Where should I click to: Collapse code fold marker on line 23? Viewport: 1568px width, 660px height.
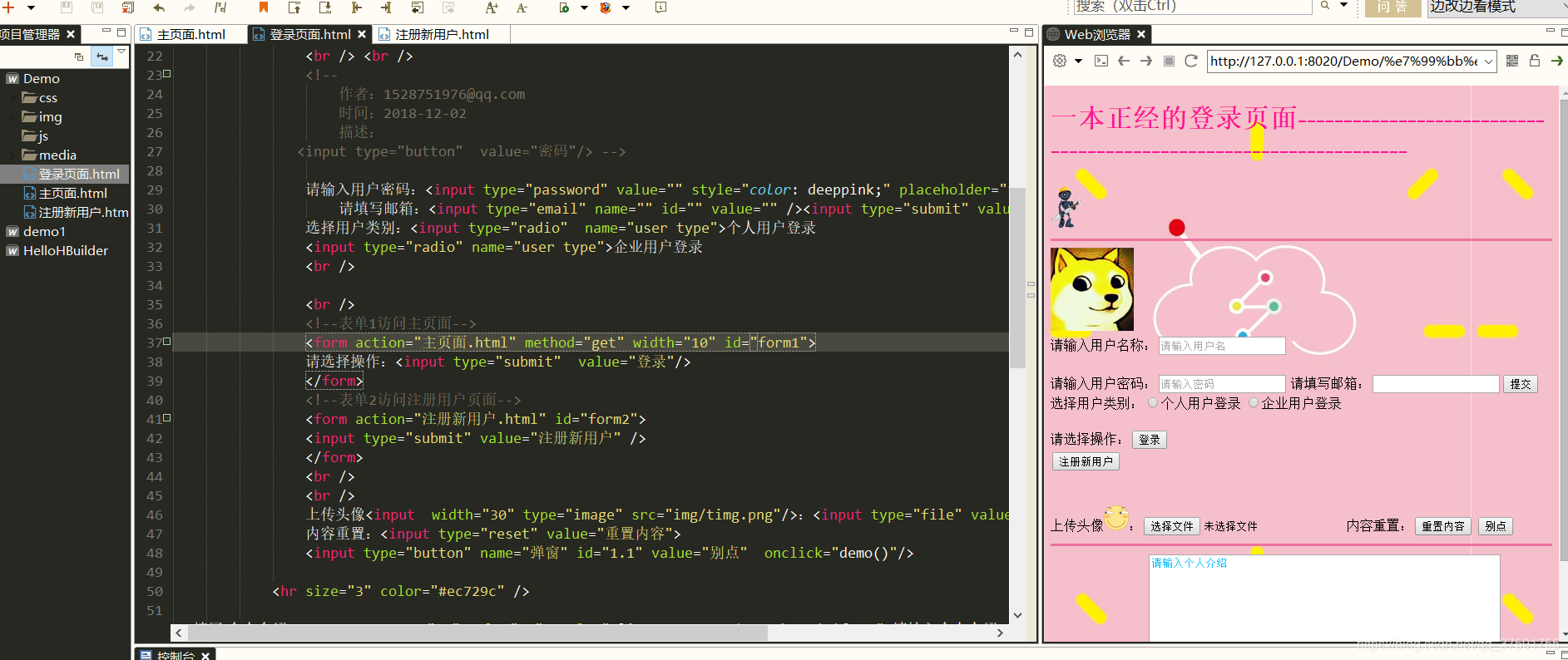[x=167, y=73]
